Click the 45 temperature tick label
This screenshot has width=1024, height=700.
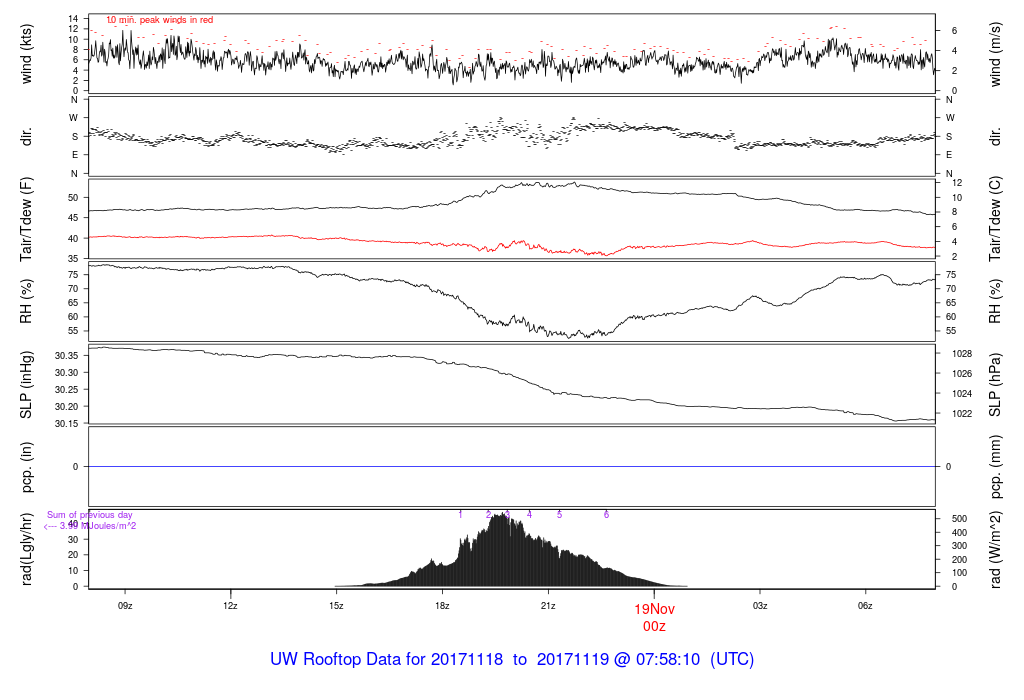[x=73, y=218]
